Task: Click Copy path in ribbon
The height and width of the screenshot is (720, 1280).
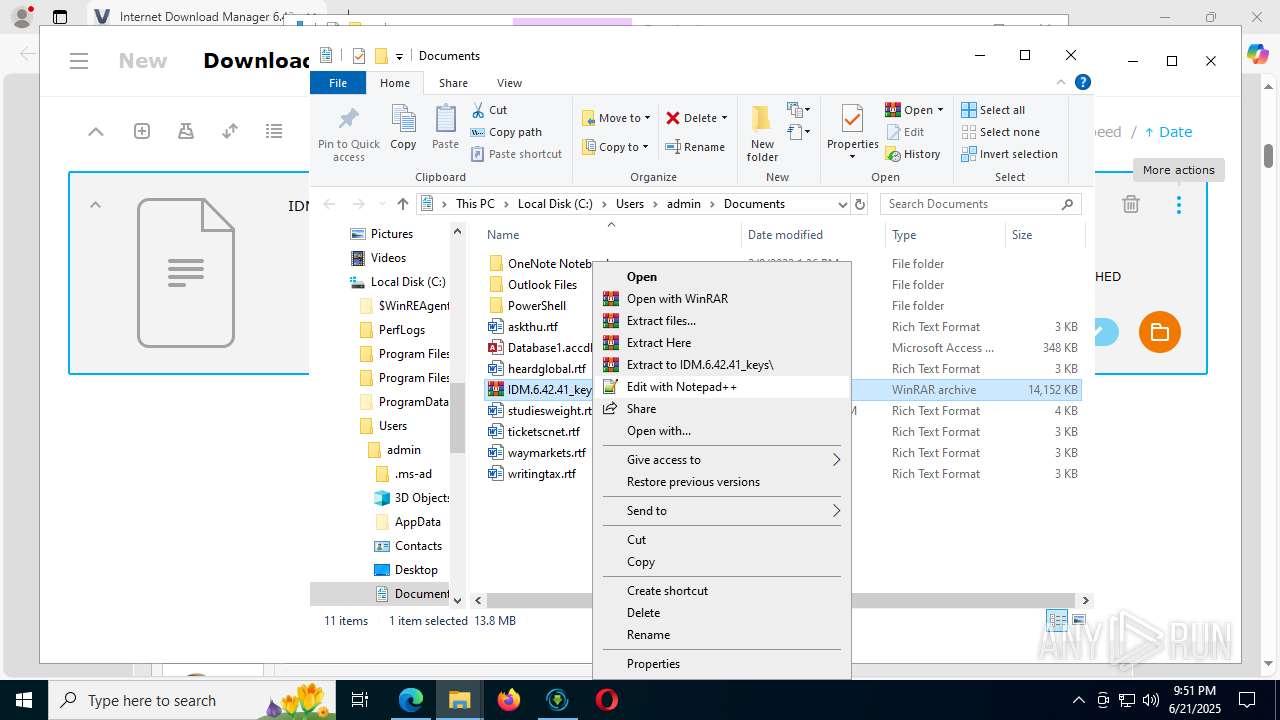Action: (506, 132)
